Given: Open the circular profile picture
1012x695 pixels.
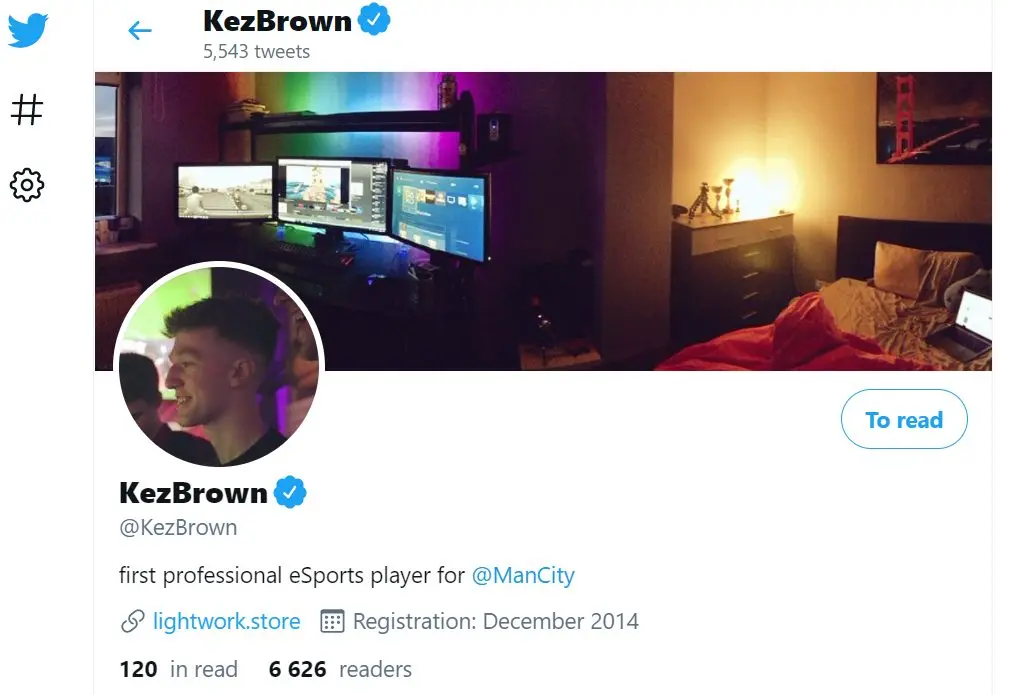Looking at the screenshot, I should coord(219,364).
